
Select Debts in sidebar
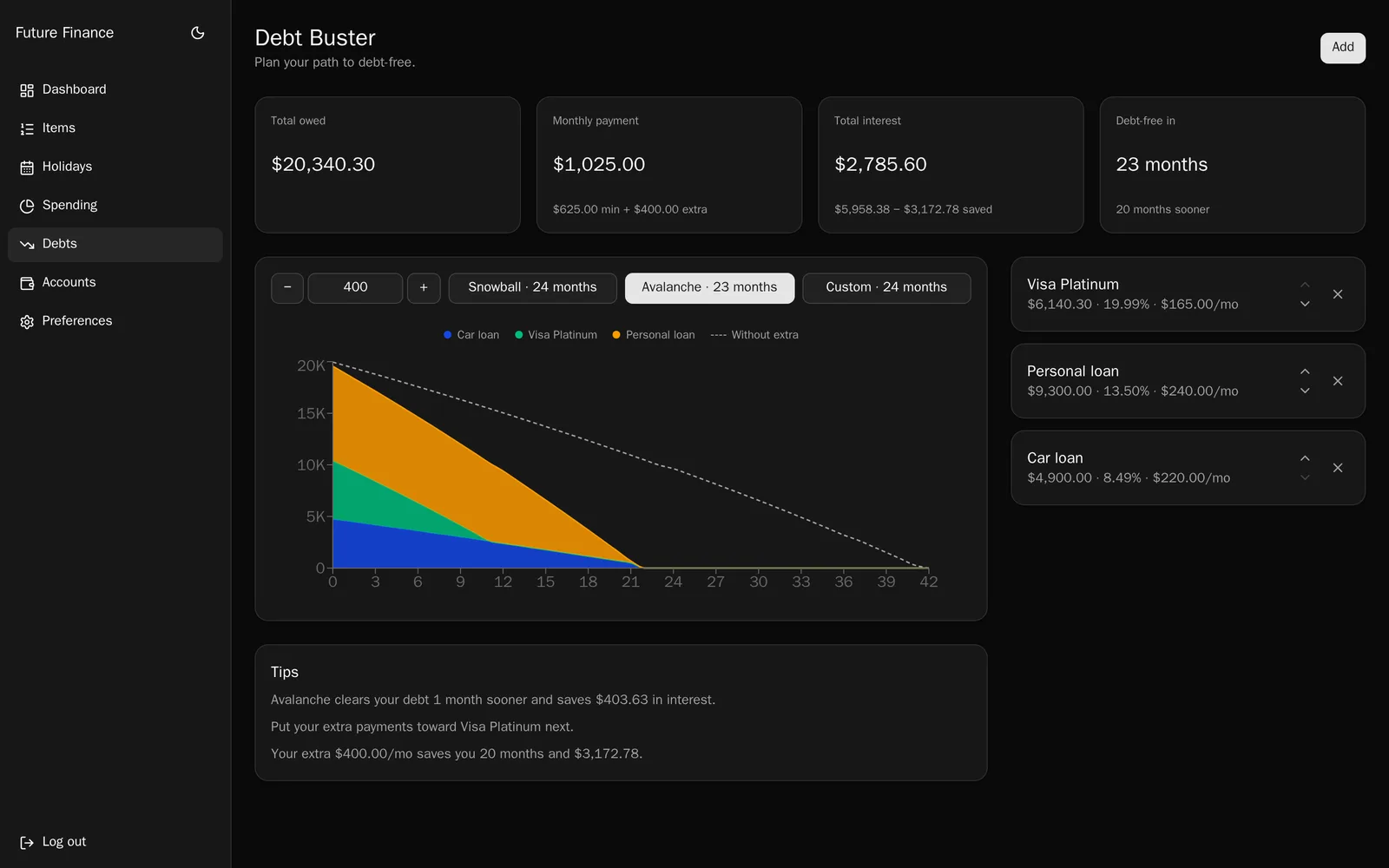pos(115,244)
